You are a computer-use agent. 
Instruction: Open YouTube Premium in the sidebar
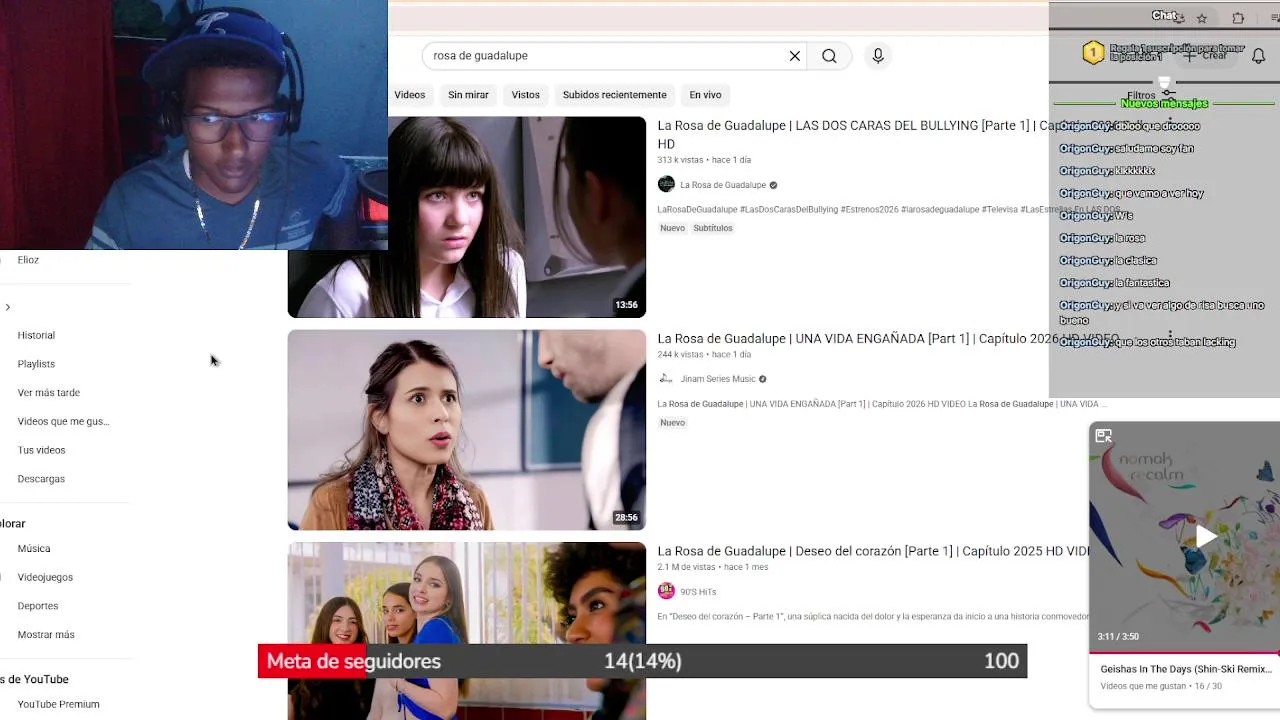[58, 704]
